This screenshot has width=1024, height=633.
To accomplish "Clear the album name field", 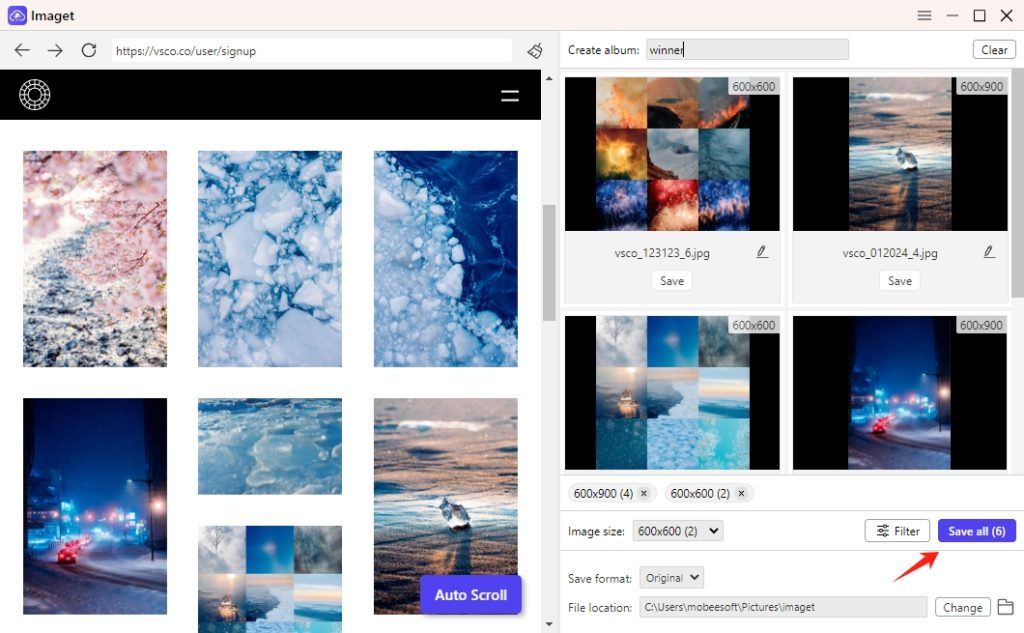I will (x=993, y=49).
